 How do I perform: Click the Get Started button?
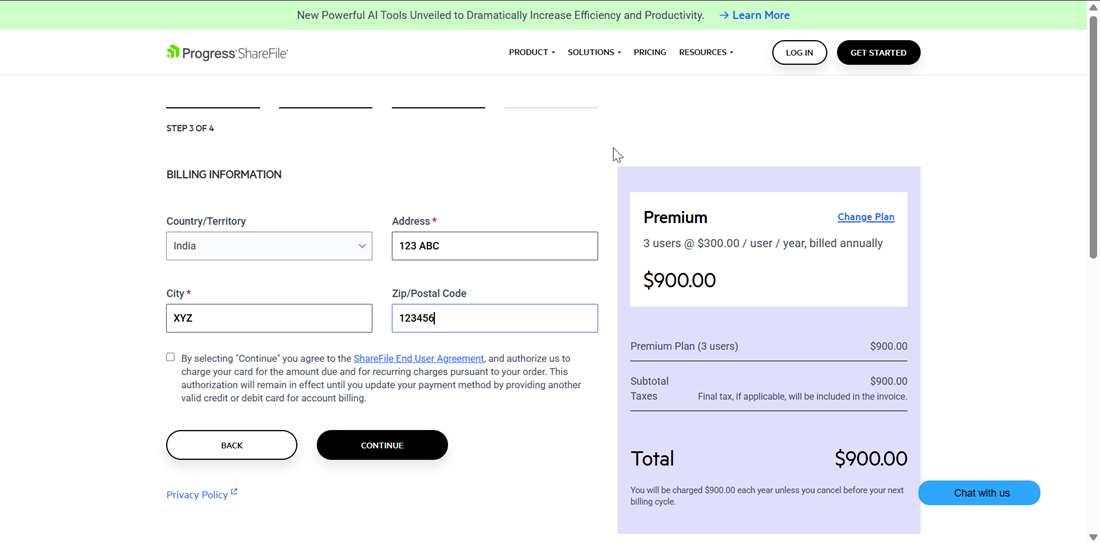[878, 53]
